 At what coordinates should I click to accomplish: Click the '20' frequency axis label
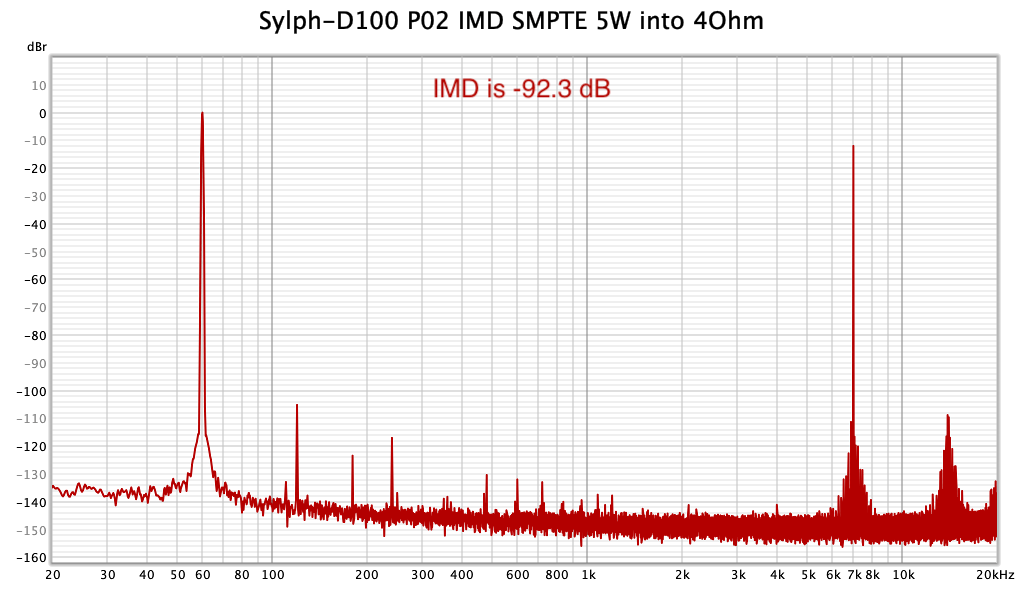point(53,575)
